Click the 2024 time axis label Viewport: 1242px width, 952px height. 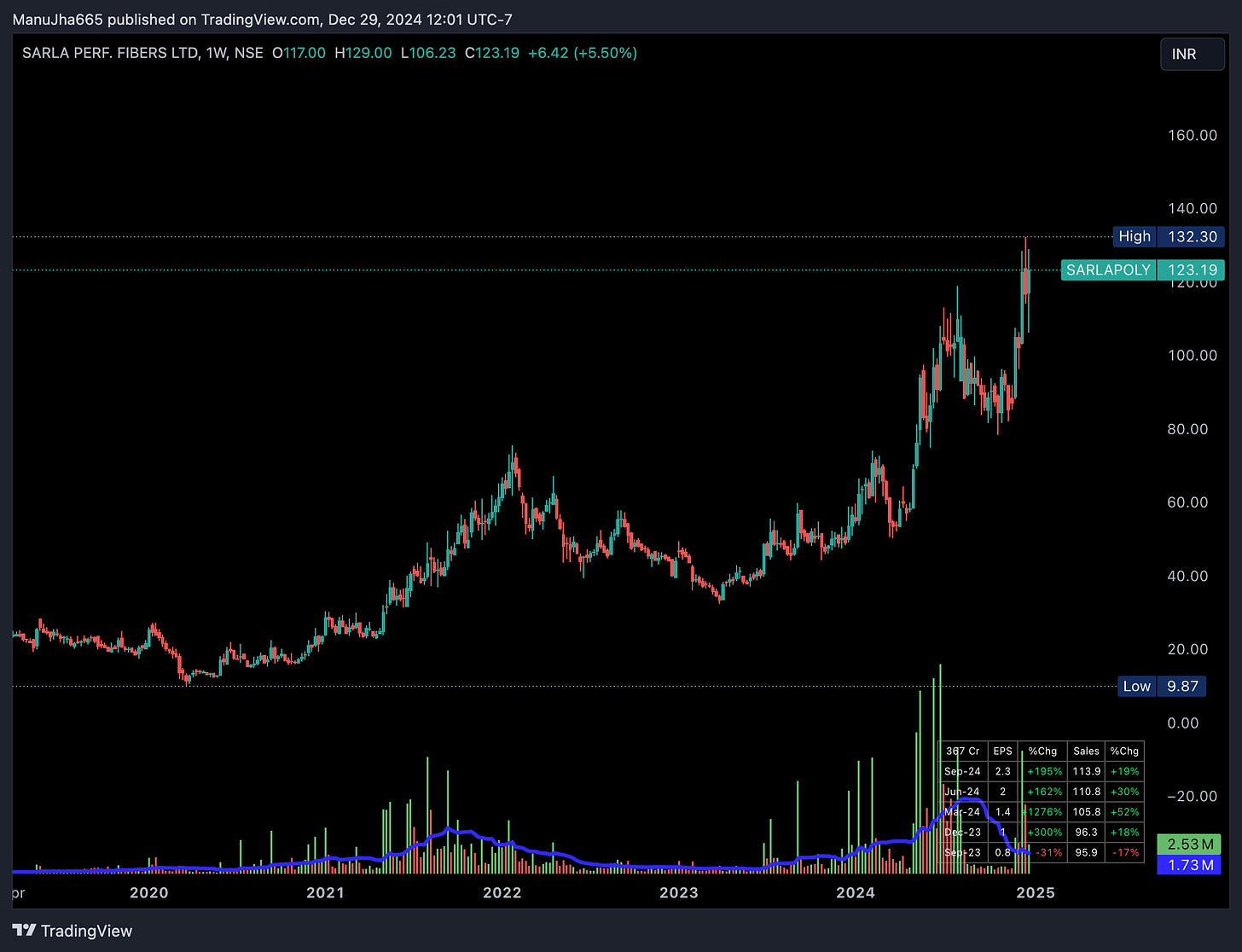coord(855,892)
